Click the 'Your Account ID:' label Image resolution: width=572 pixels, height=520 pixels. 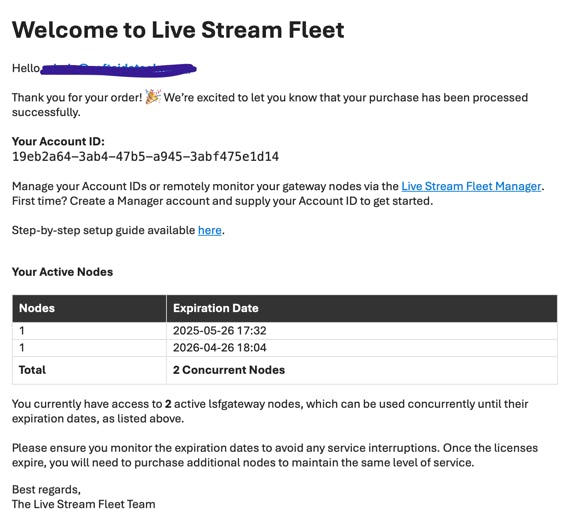[58, 141]
